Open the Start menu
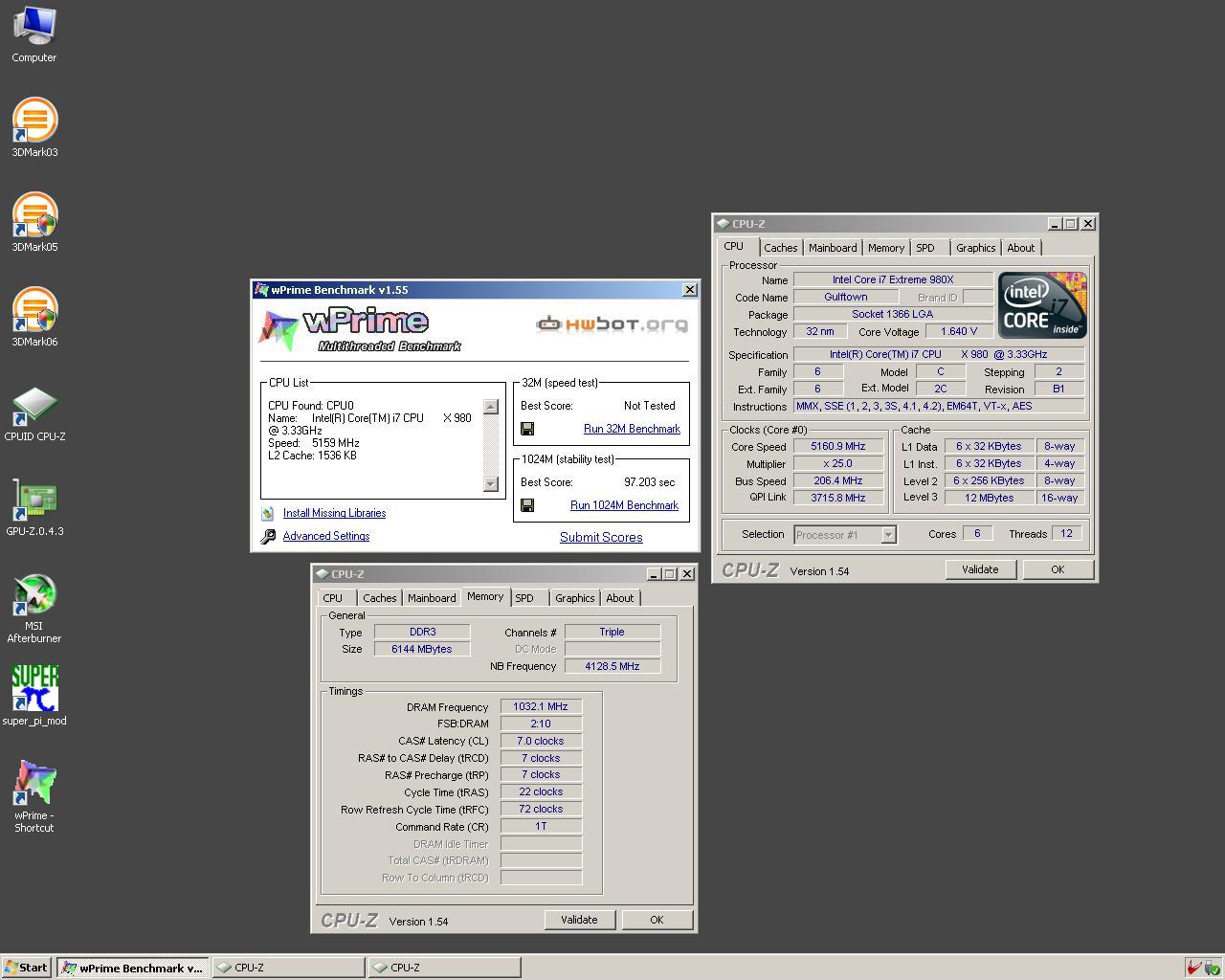The width and height of the screenshot is (1225, 980). pyautogui.click(x=27, y=968)
